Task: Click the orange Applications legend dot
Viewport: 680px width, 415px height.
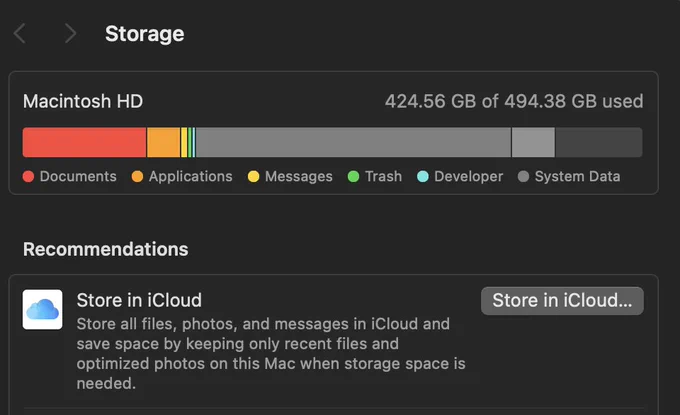Action: 137,176
